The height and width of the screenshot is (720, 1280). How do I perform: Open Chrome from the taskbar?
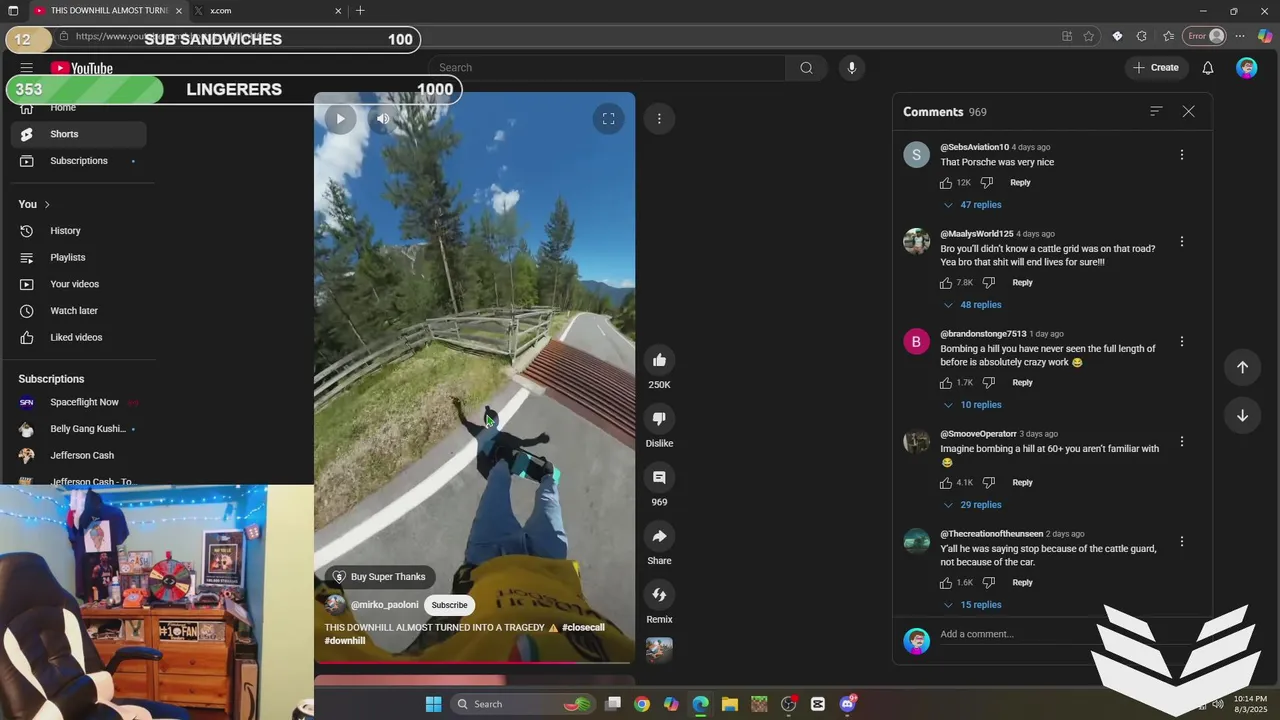coord(642,704)
